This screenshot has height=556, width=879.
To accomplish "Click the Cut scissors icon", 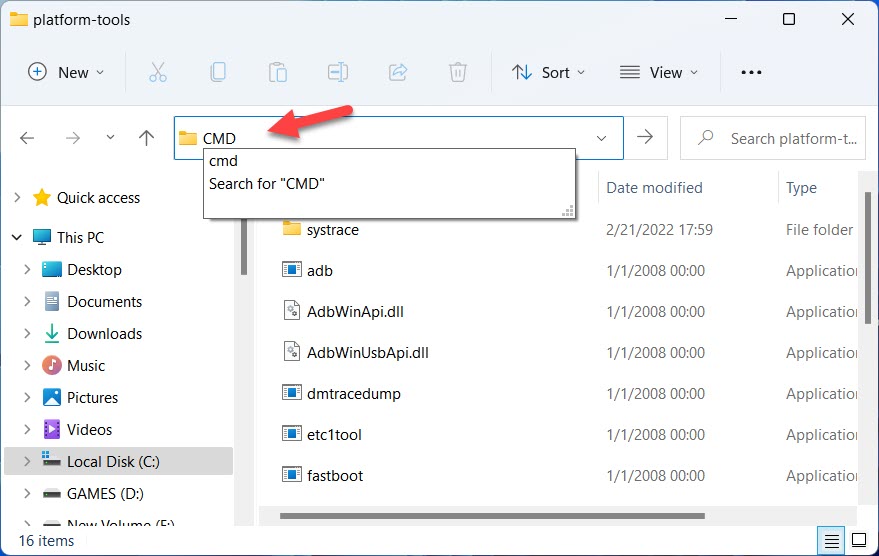I will coord(158,72).
